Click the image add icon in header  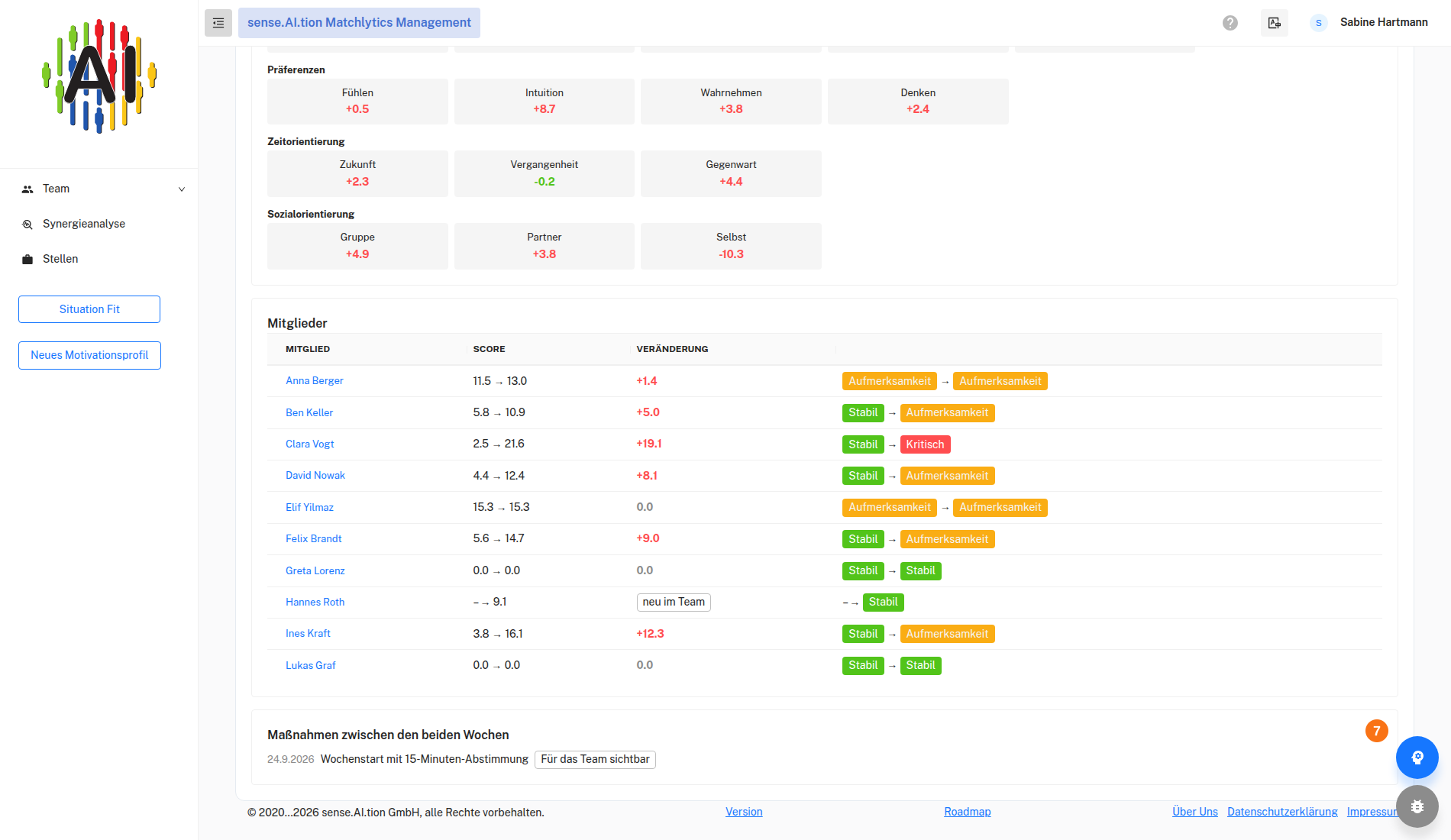[1275, 23]
